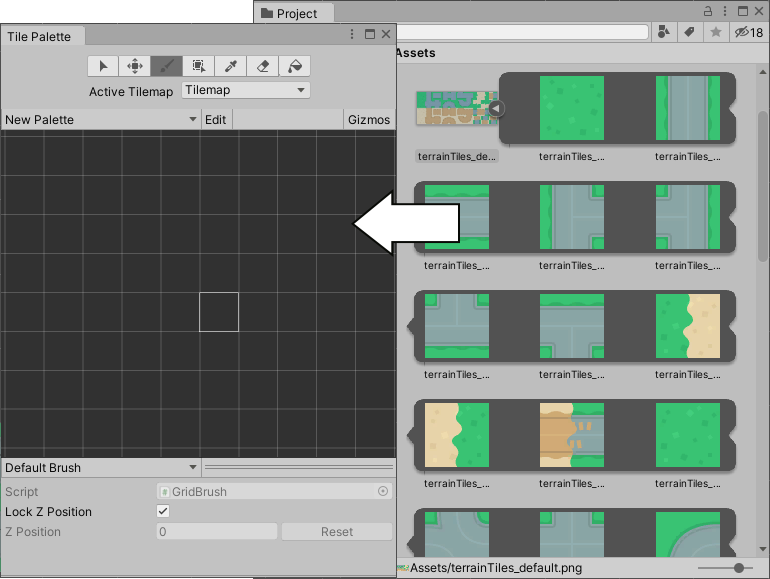Collapse the terrainTiles_default sprite sheet arrow
770x579 pixels.
497,108
